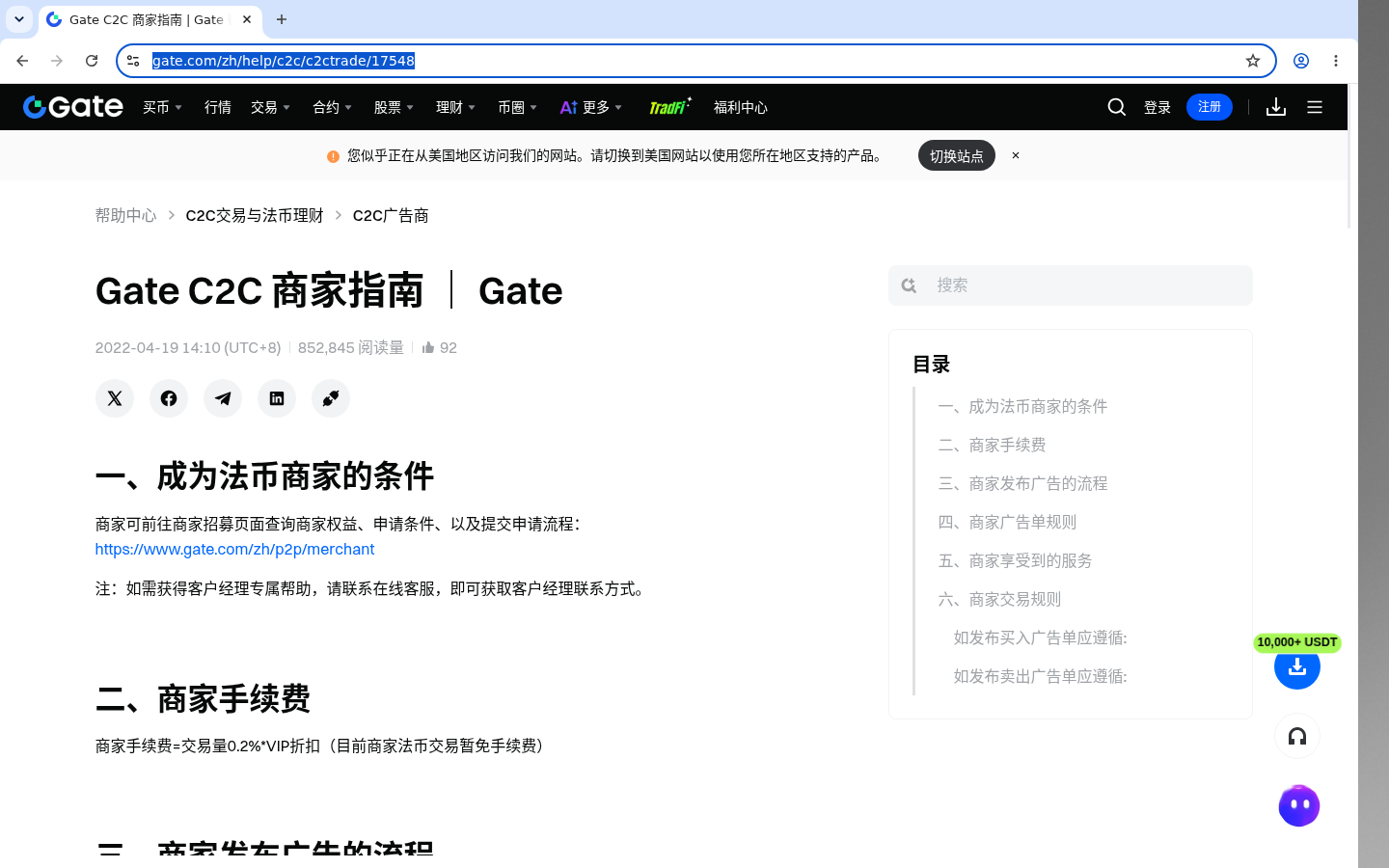This screenshot has height=868, width=1389.
Task: Go back to previous page
Action: (x=22, y=61)
